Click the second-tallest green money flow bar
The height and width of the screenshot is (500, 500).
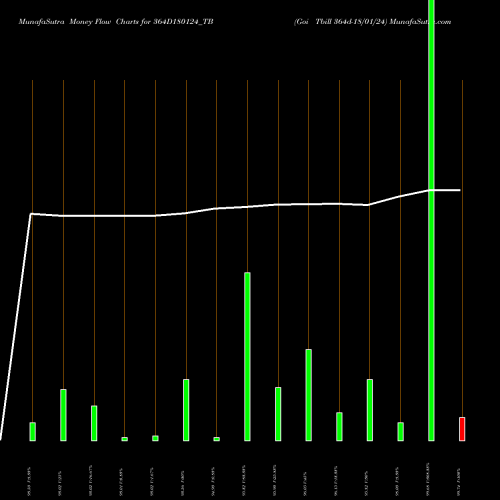(247, 357)
